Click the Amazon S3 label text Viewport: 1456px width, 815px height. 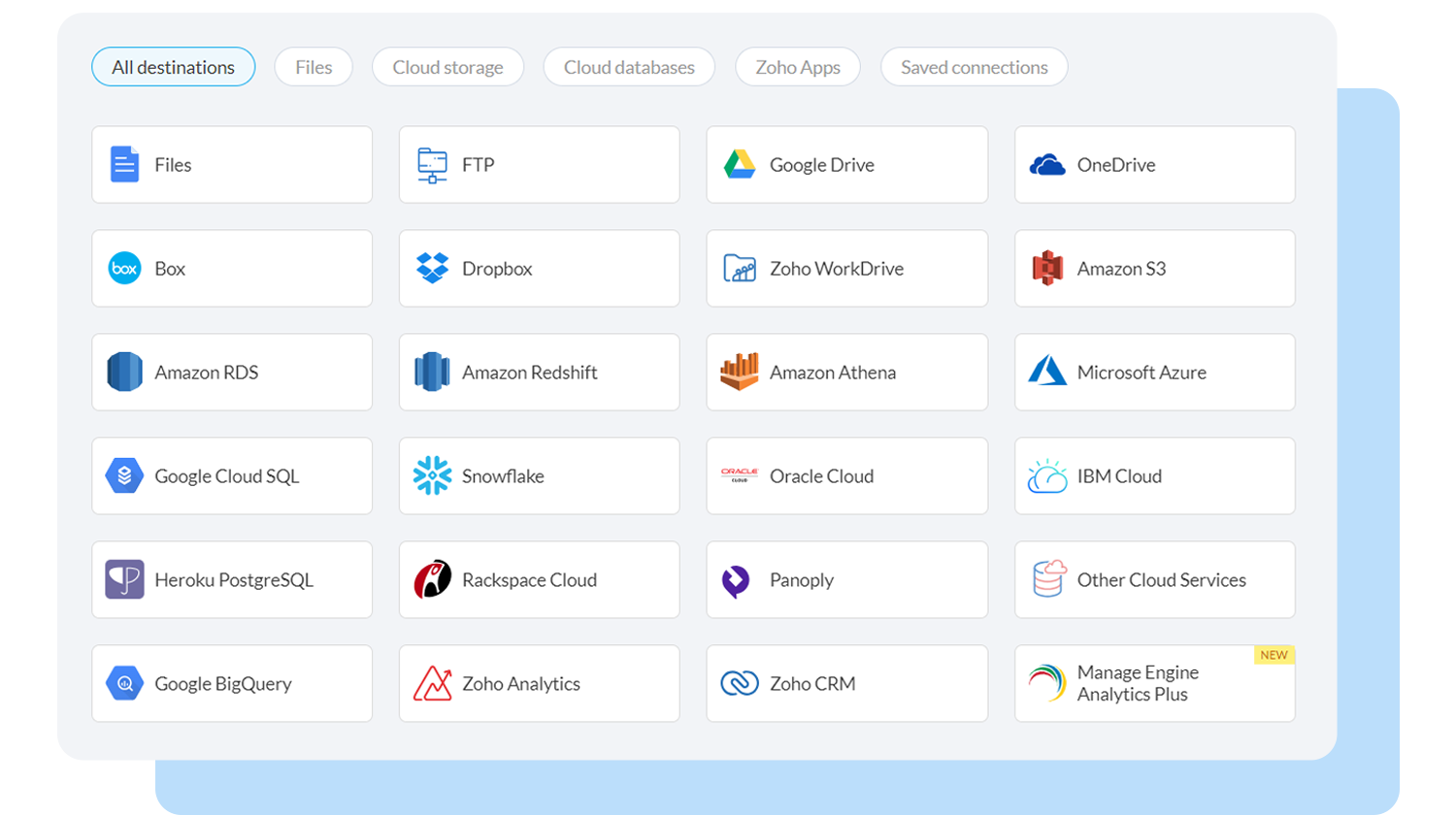tap(1122, 269)
